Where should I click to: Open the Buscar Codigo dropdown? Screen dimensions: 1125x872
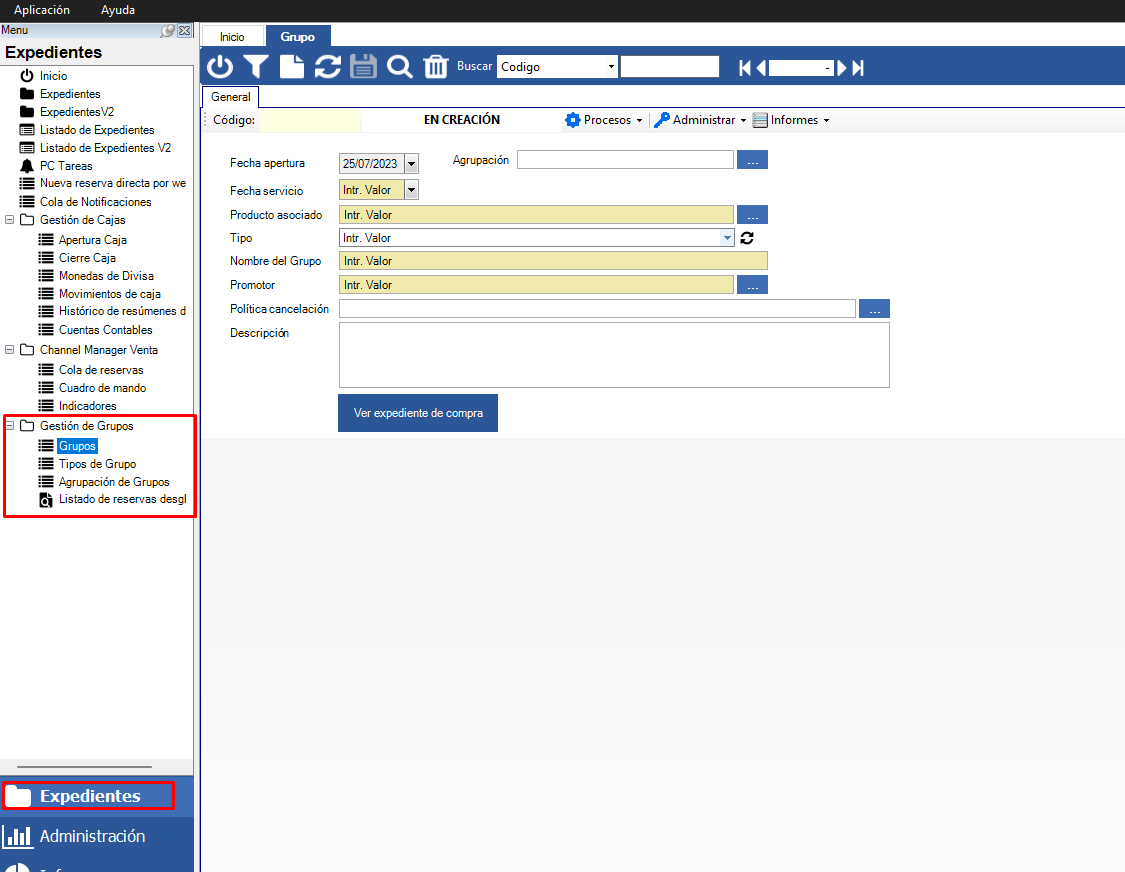pos(611,67)
